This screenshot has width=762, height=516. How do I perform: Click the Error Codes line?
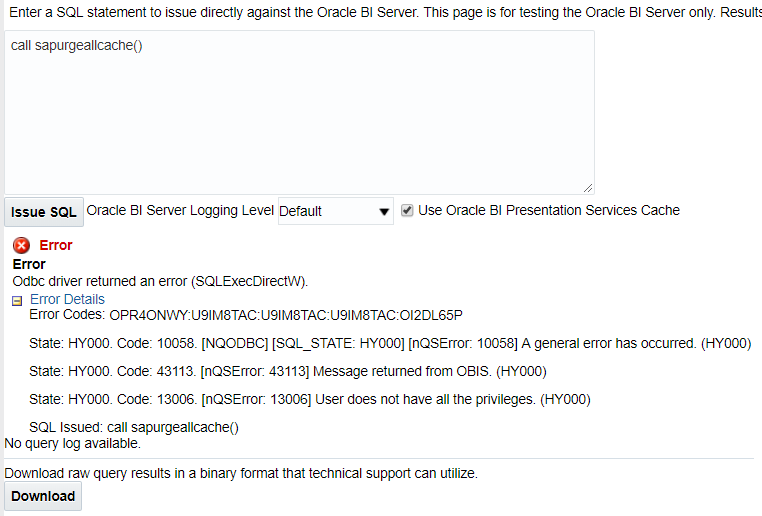point(246,315)
